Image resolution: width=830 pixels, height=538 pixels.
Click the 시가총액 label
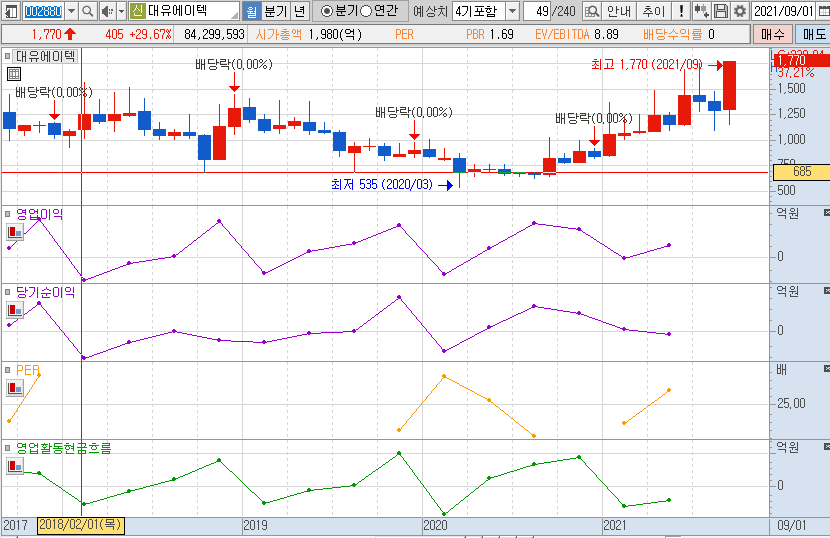click(279, 34)
